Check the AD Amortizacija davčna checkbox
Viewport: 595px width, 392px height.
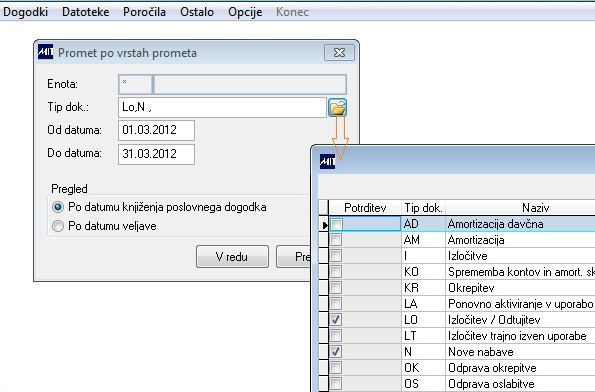pos(336,224)
